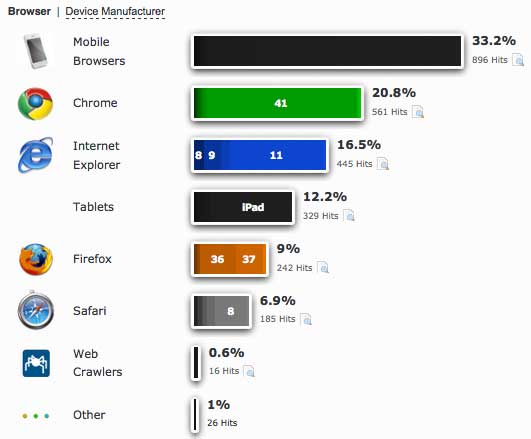The height and width of the screenshot is (439, 531).
Task: Click the green Chrome 41 bar
Action: click(x=278, y=103)
